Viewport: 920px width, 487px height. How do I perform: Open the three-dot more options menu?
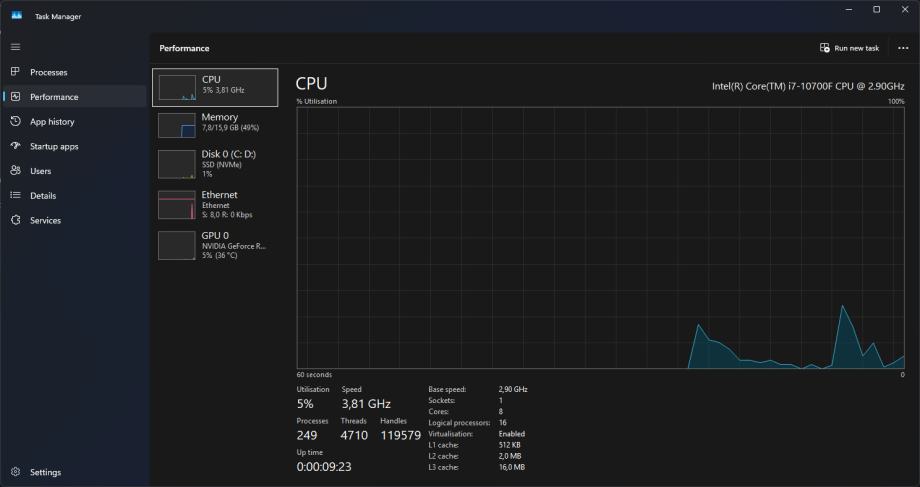coord(903,48)
